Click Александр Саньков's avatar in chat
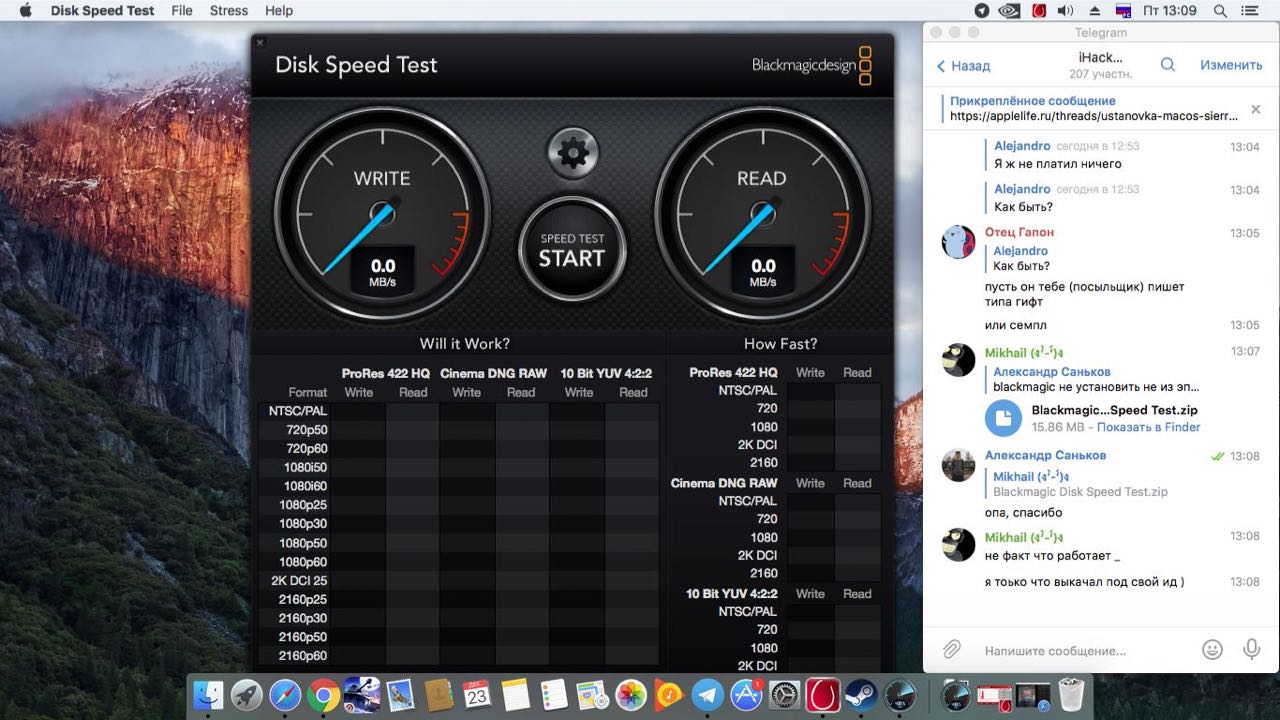The width and height of the screenshot is (1280, 720). [x=959, y=465]
